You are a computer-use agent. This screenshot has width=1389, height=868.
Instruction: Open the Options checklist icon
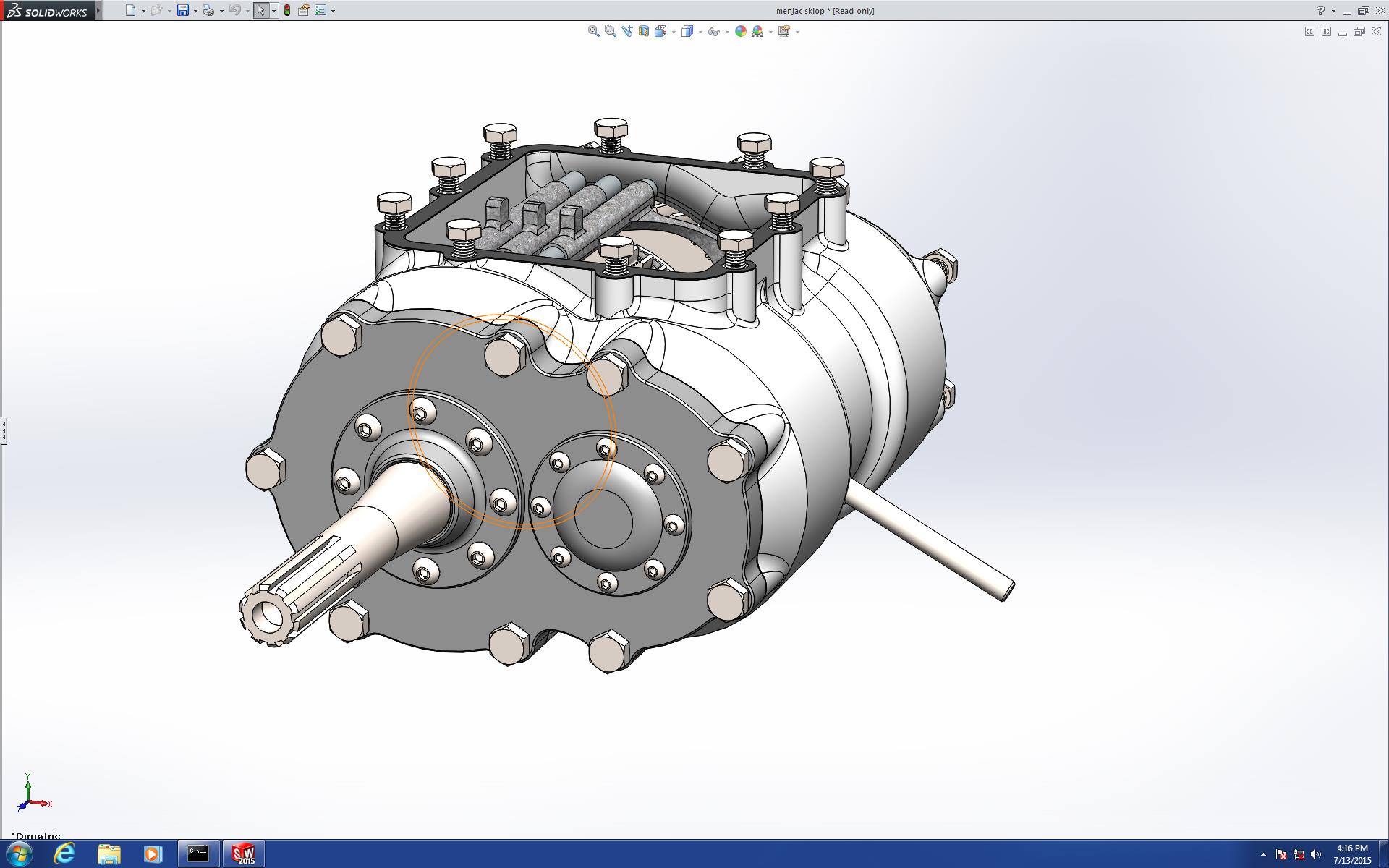[320, 10]
